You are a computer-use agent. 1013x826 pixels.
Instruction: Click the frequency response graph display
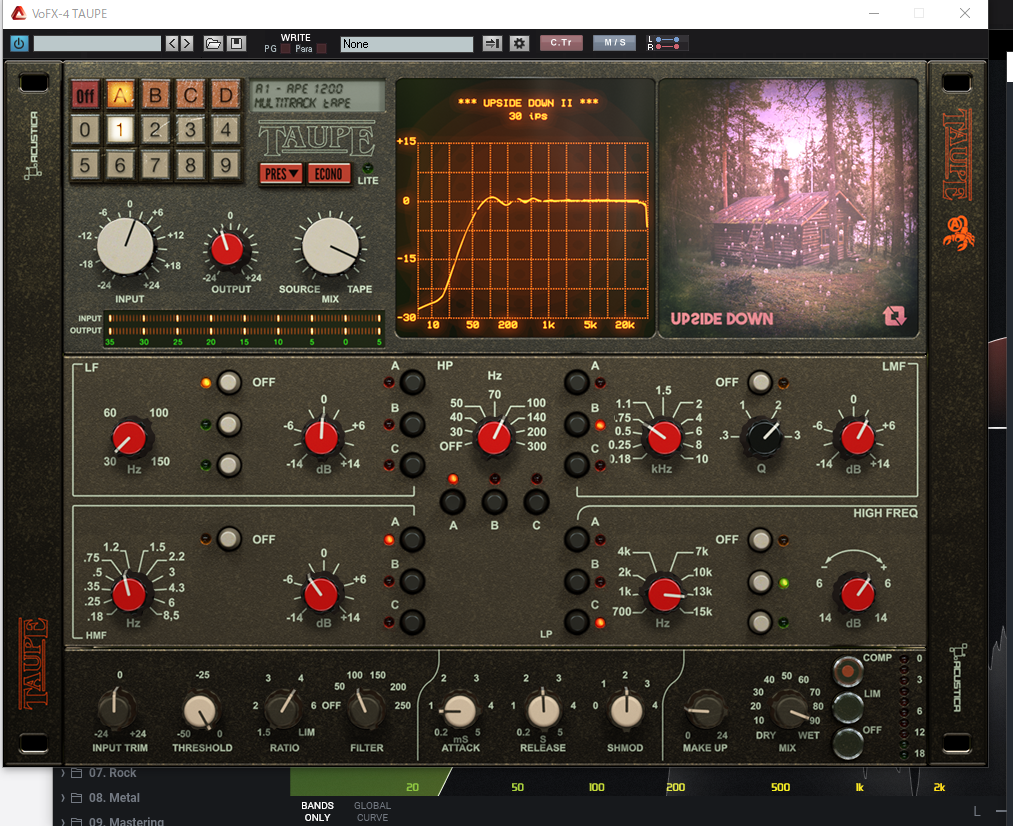coord(525,208)
